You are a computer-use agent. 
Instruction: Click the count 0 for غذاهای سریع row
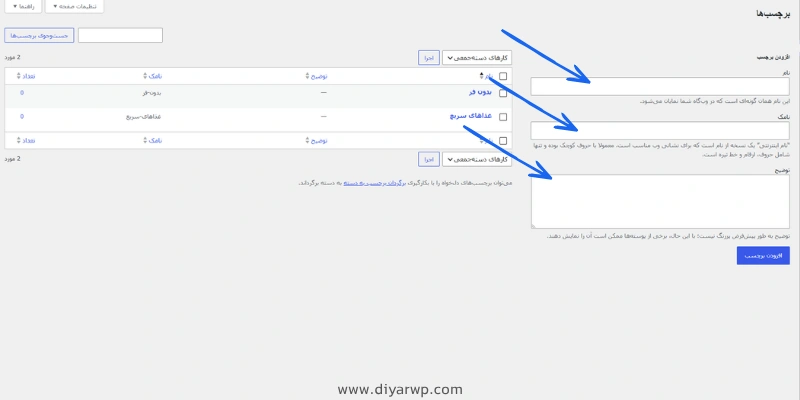22,116
